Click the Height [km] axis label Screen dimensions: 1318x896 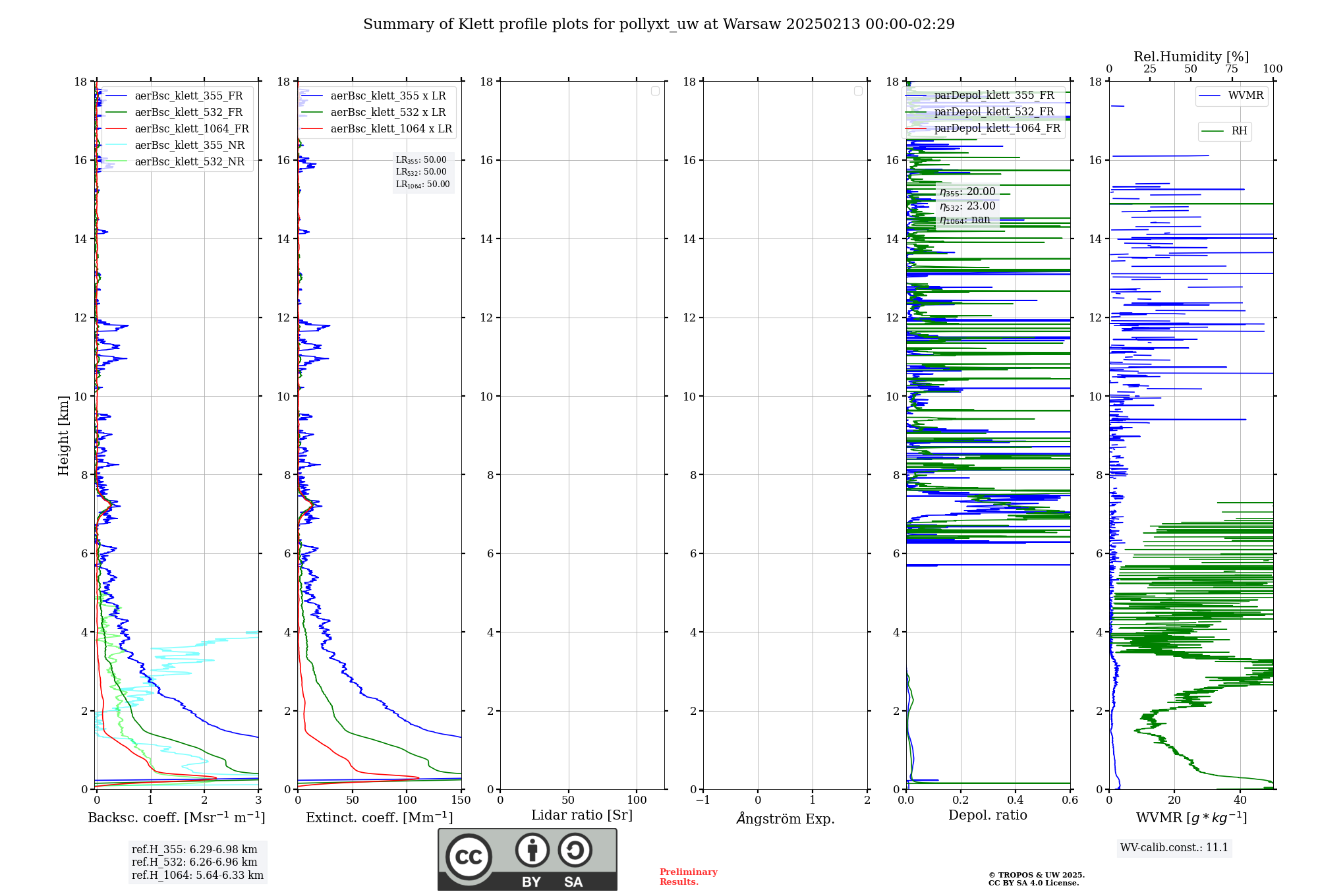coord(63,435)
